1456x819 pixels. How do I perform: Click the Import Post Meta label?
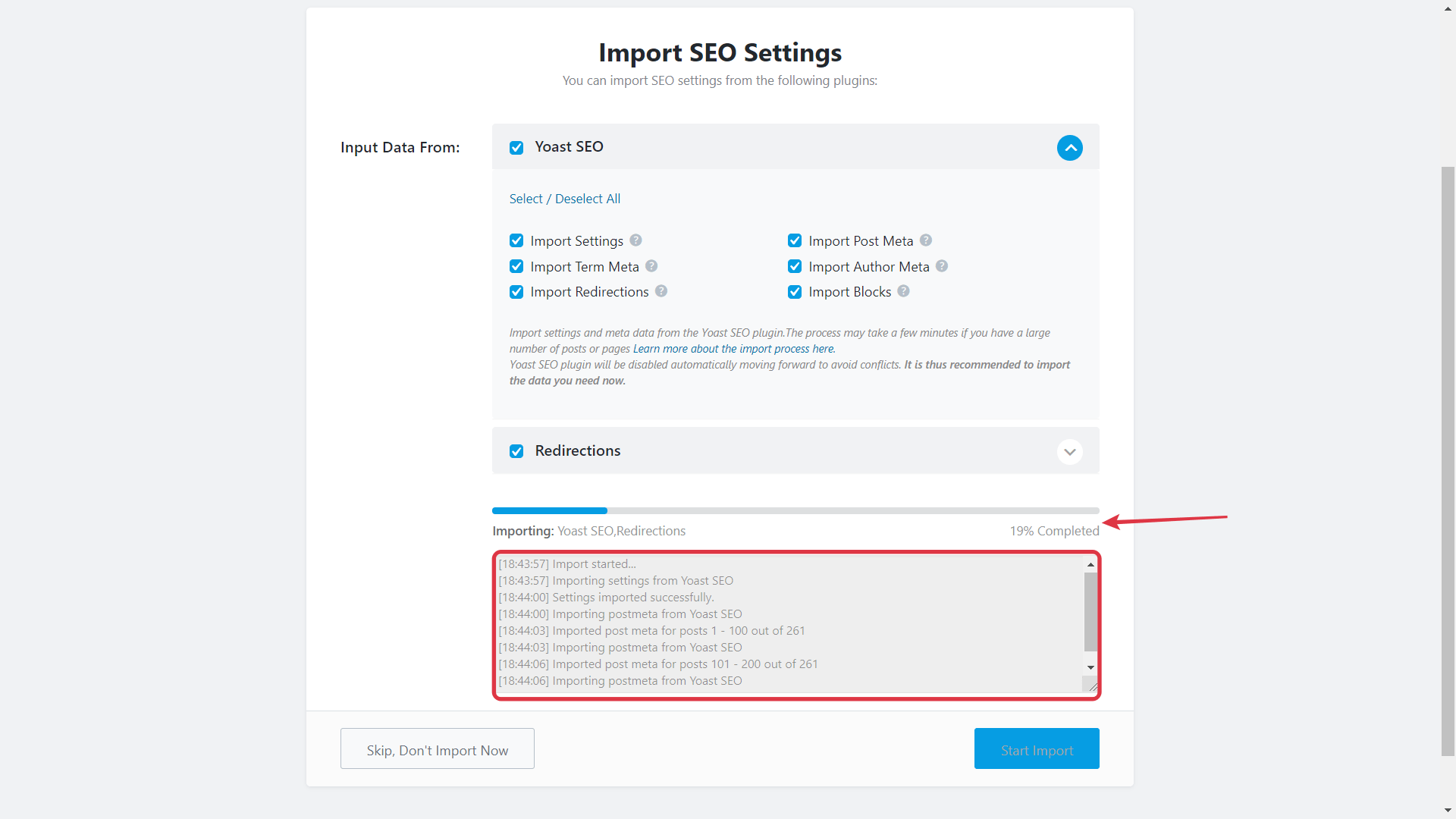click(861, 241)
